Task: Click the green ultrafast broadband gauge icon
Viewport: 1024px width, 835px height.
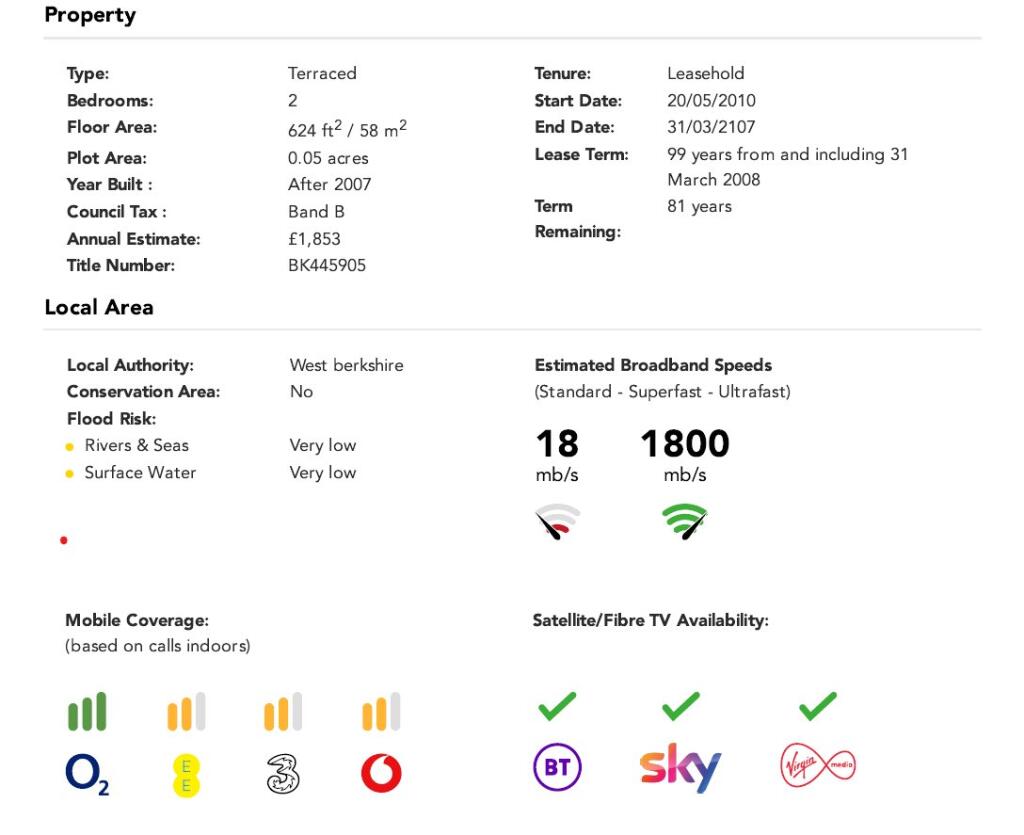Action: 684,521
